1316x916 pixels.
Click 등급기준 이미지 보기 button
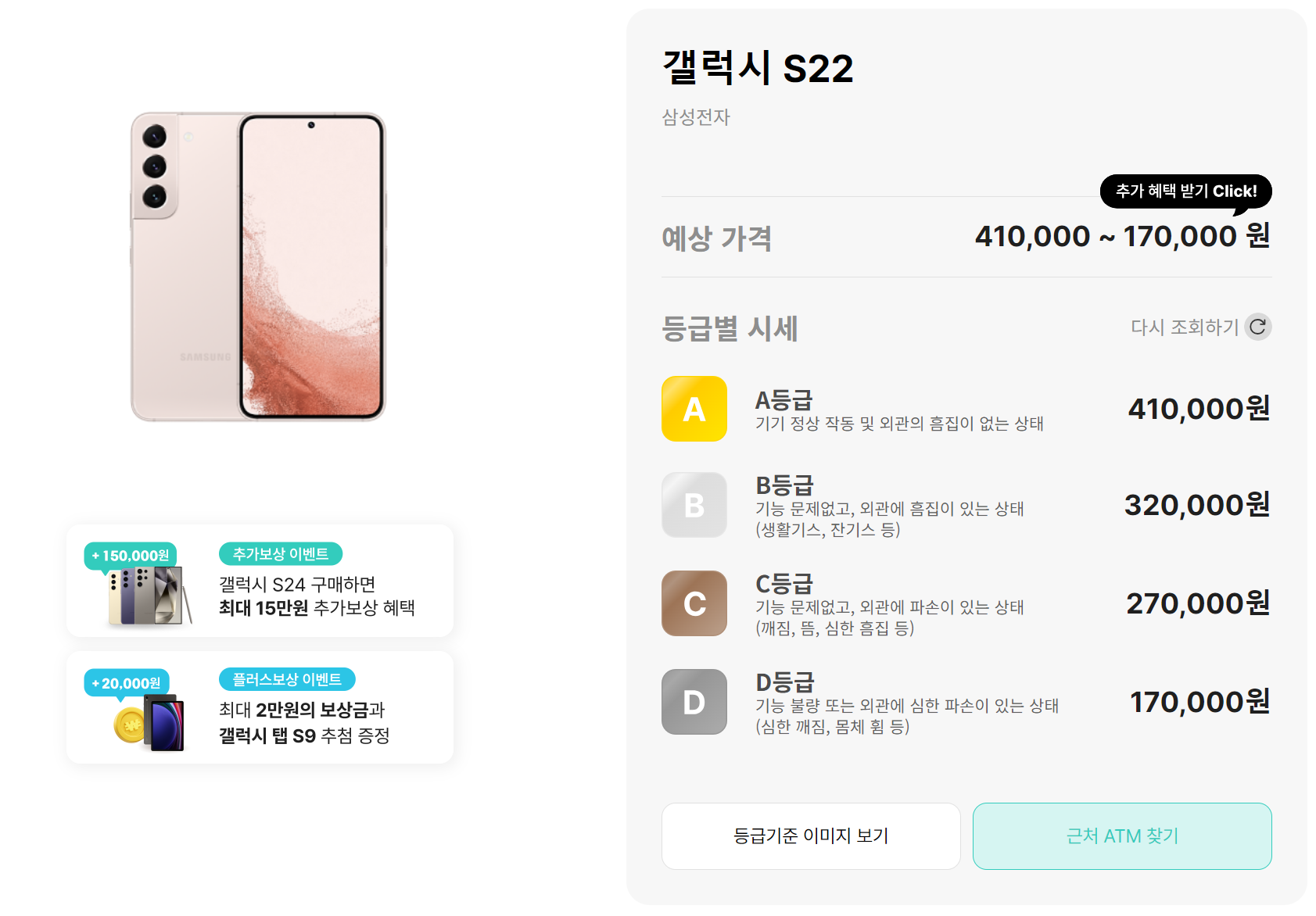tap(810, 835)
